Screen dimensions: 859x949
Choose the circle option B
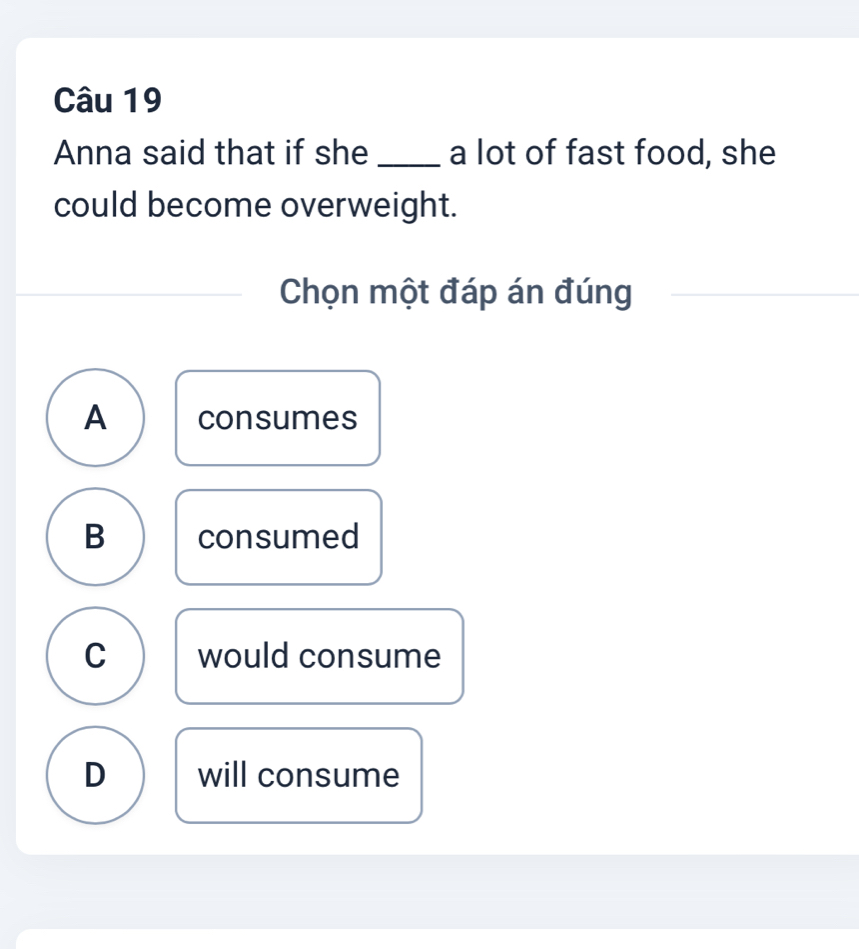(x=95, y=537)
